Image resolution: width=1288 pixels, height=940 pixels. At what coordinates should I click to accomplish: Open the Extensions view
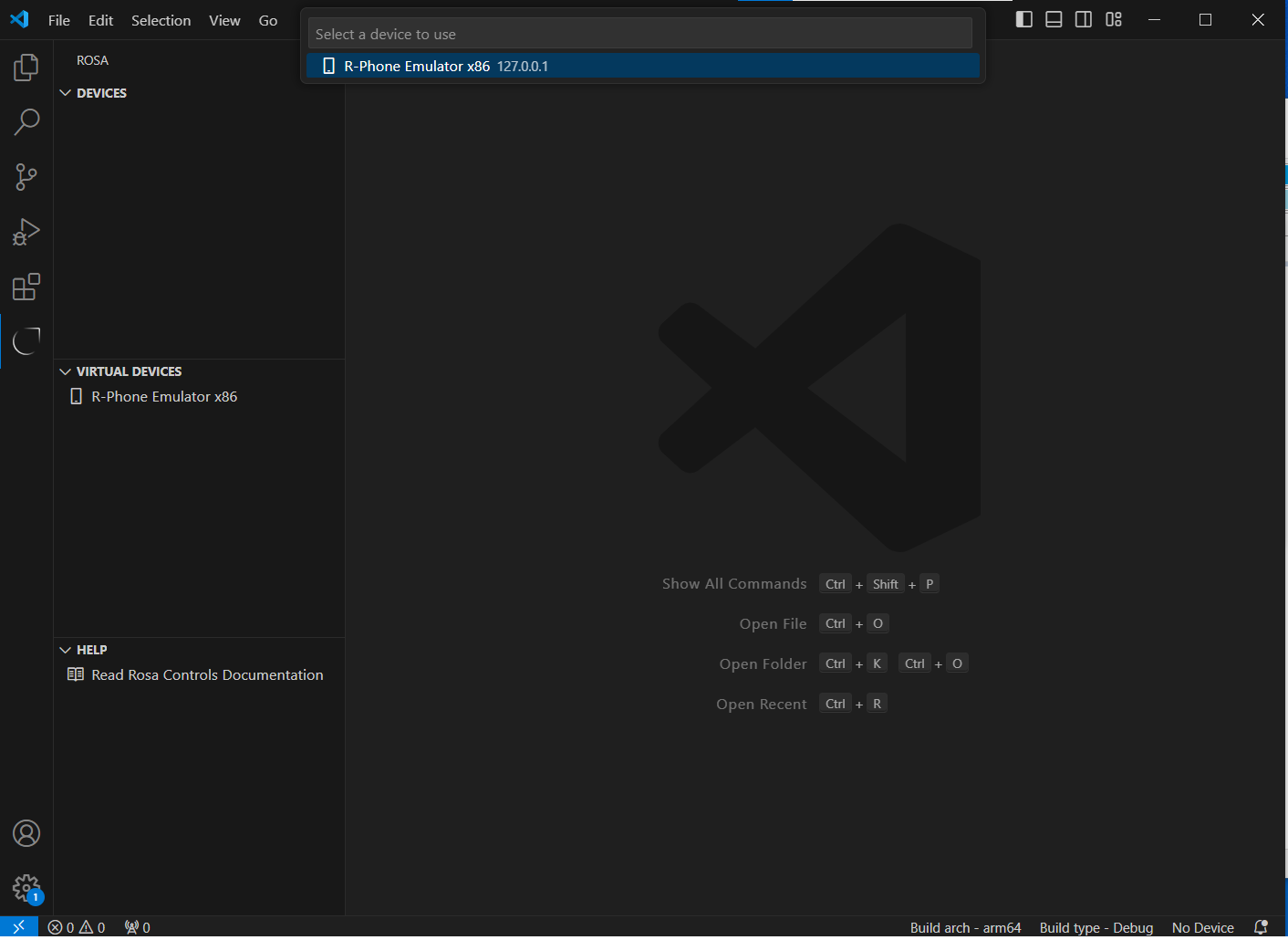click(26, 287)
